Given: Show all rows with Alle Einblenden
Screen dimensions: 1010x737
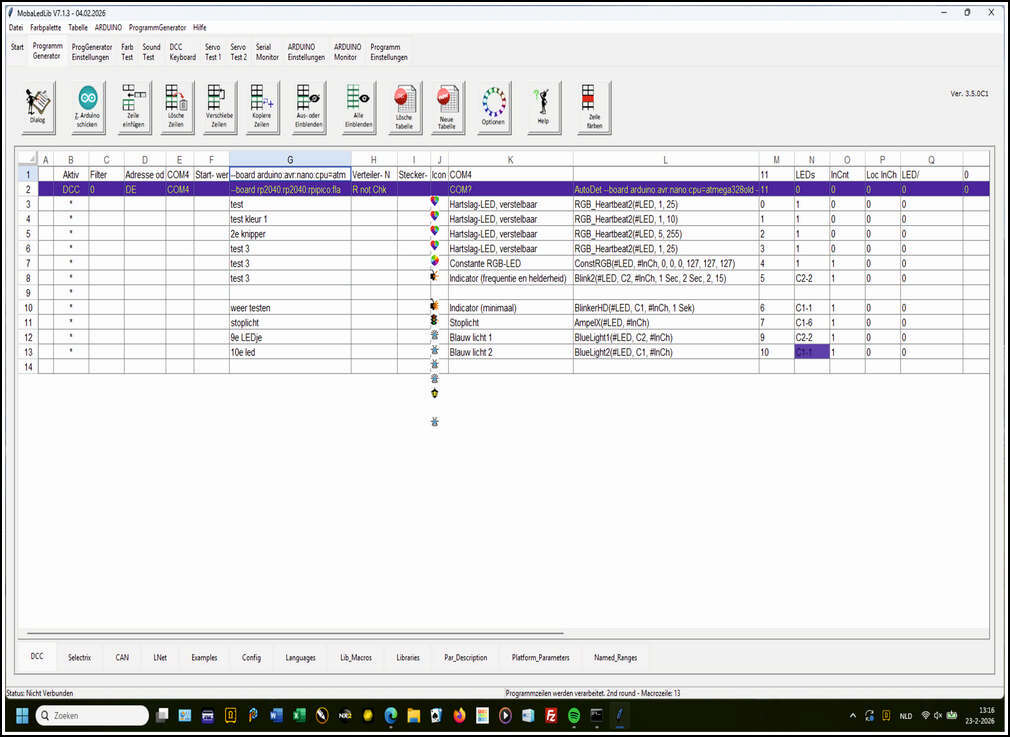Looking at the screenshot, I should point(357,107).
